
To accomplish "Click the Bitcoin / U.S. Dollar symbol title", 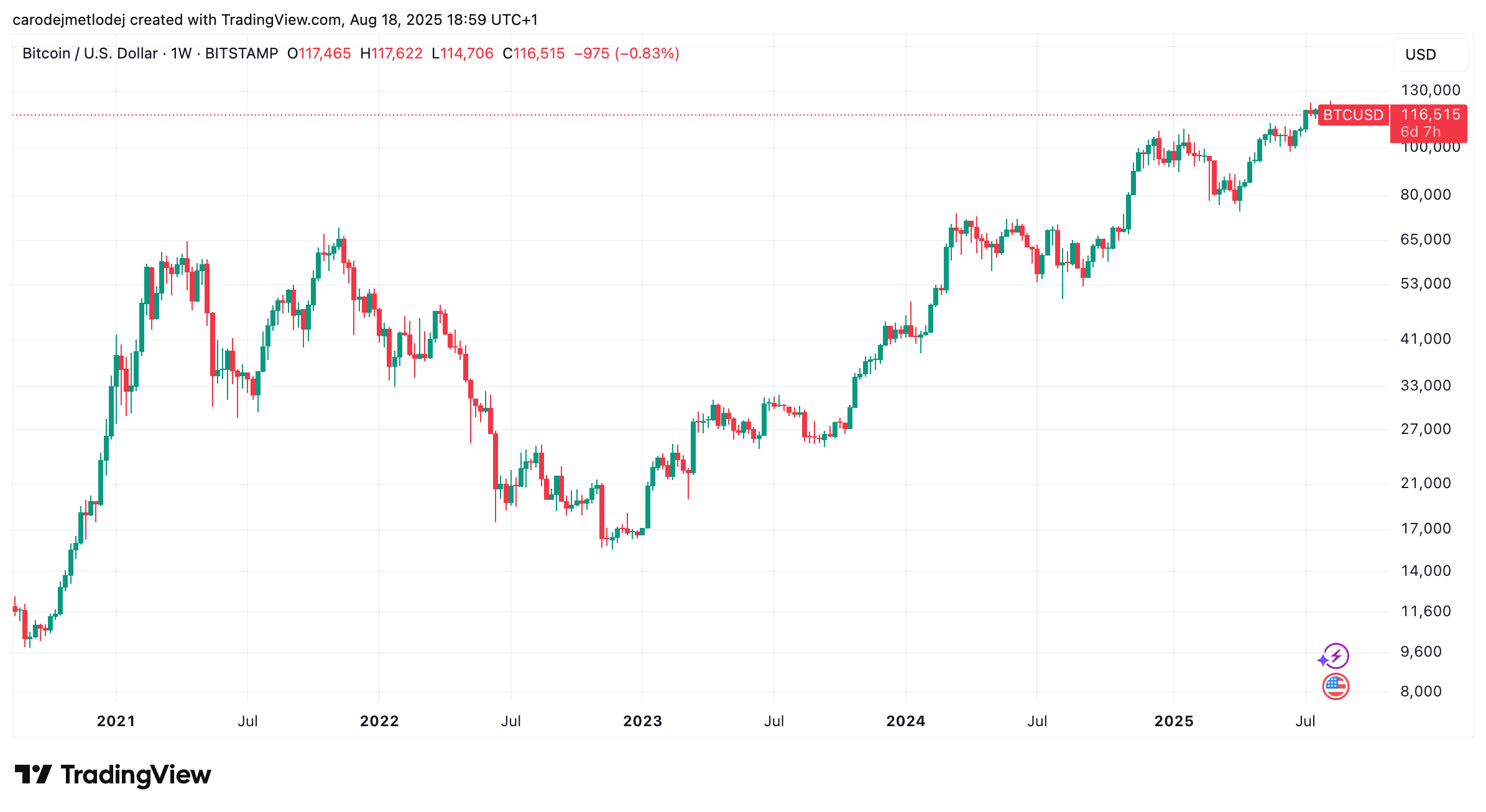I will pyautogui.click(x=90, y=53).
